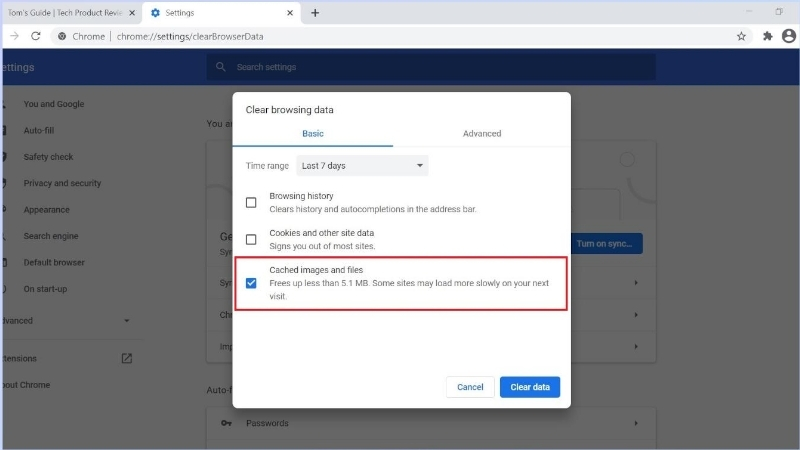The image size is (800, 450).
Task: Click the Clear browsing data dialog title
Action: [x=289, y=110]
